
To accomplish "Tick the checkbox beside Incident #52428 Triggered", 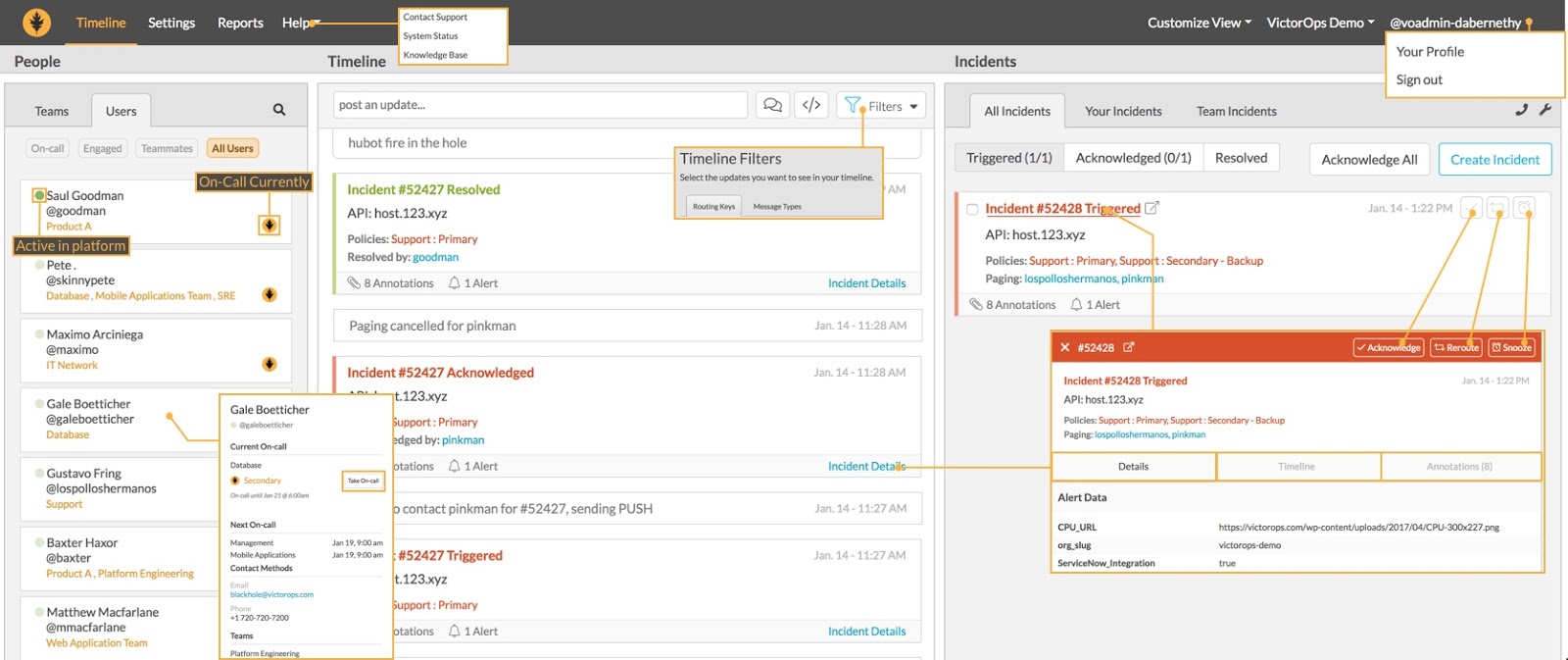I will pyautogui.click(x=972, y=209).
